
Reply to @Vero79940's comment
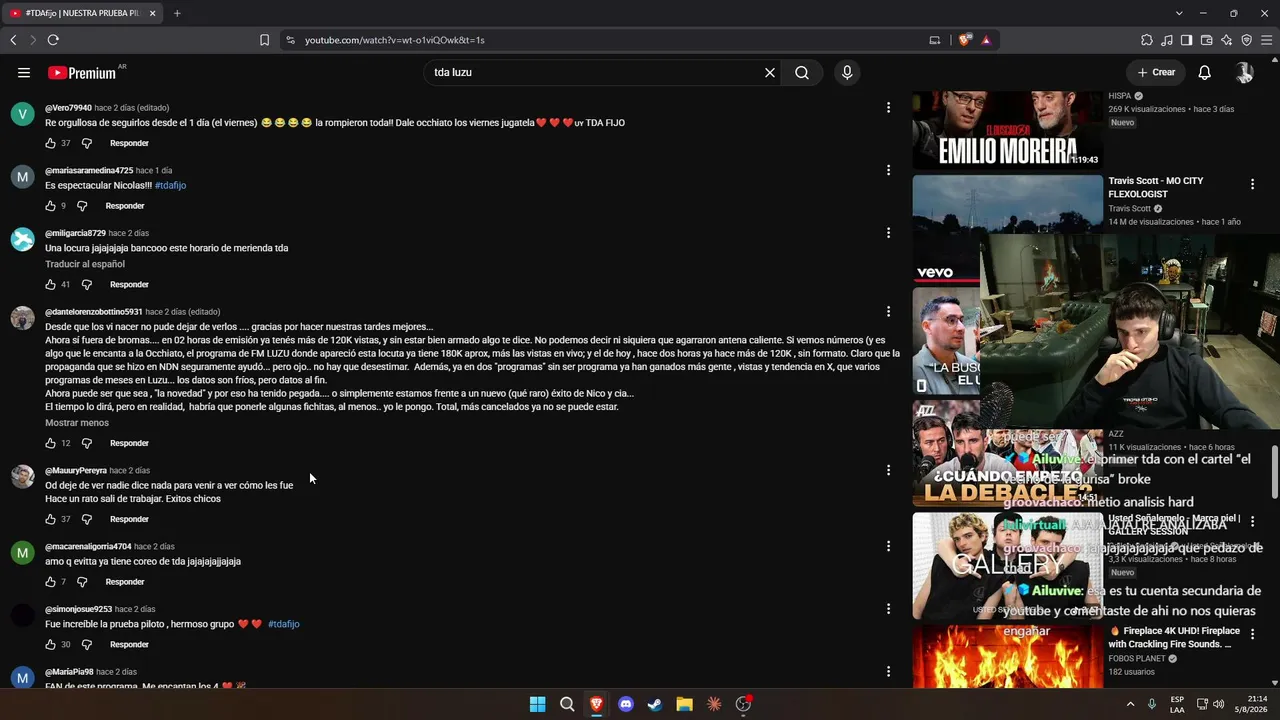point(129,143)
